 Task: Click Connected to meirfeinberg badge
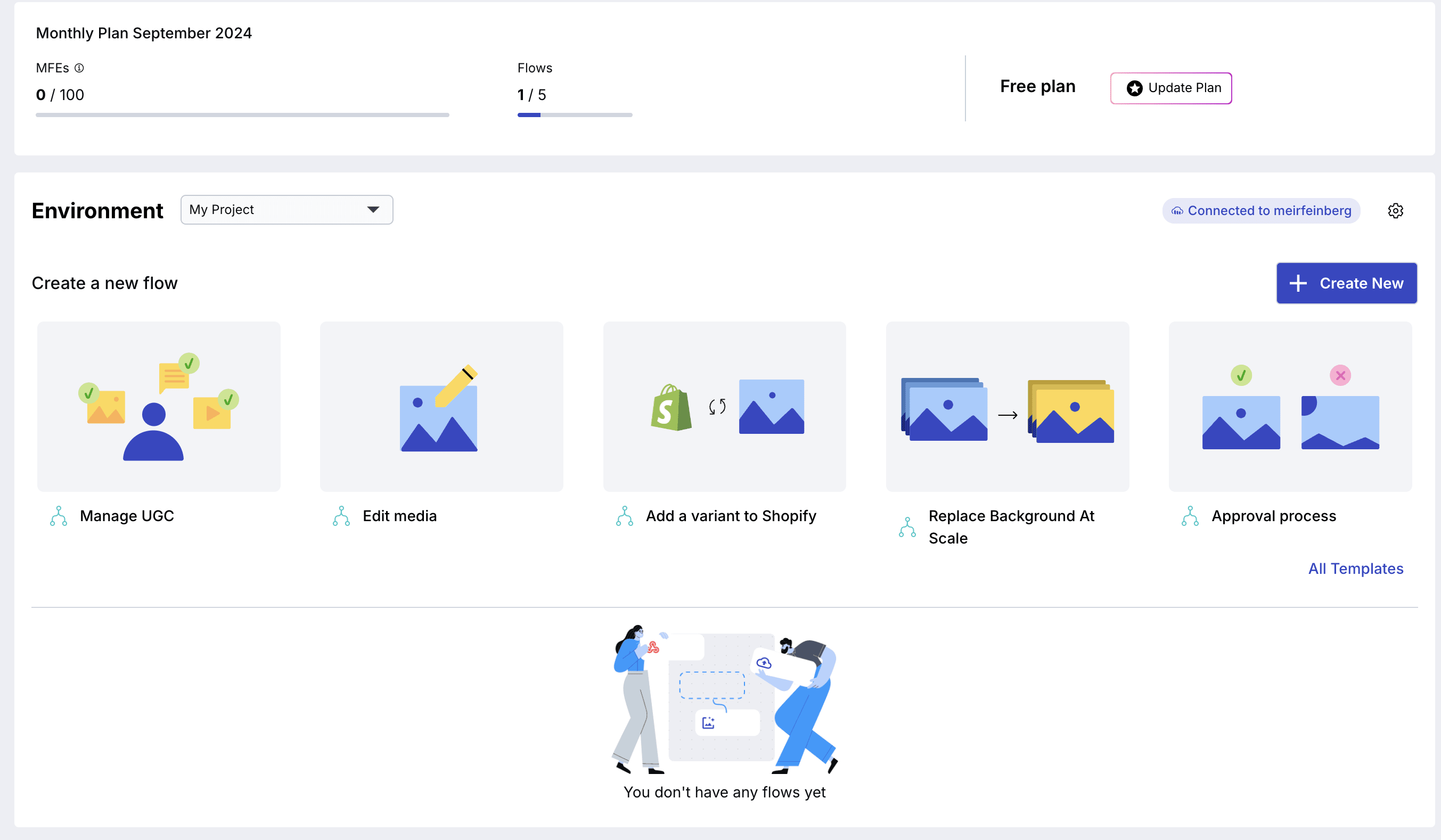click(x=1261, y=211)
